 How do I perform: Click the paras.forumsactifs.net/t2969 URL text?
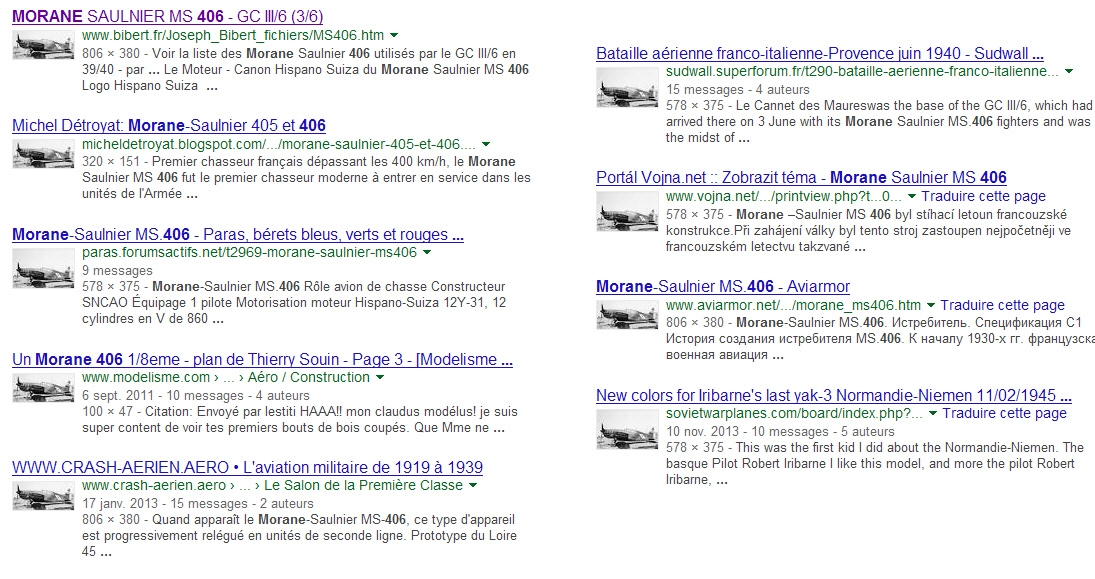tap(249, 252)
